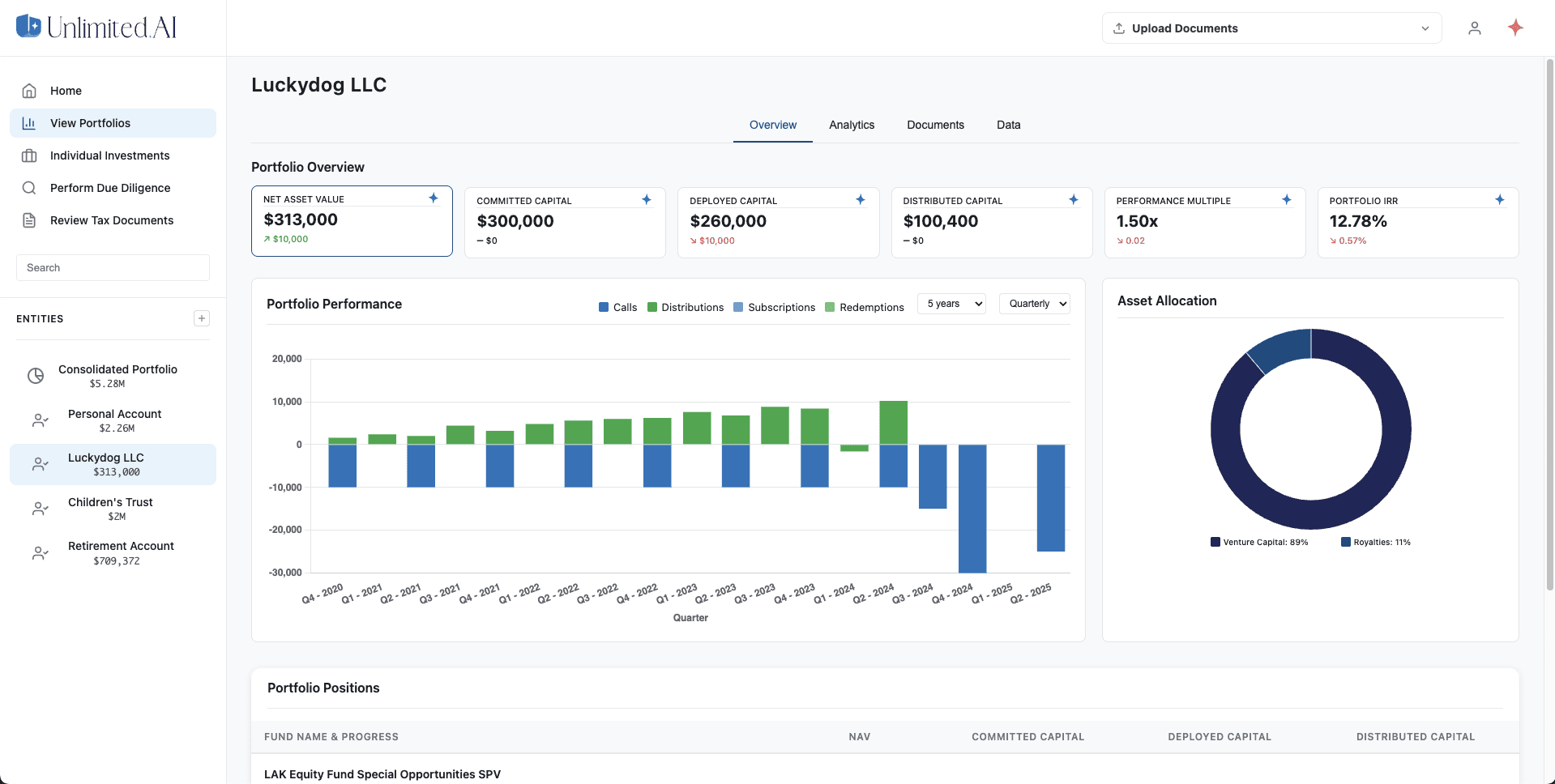This screenshot has width=1555, height=784.
Task: Click the page vertical scrollbar
Action: click(1550, 324)
